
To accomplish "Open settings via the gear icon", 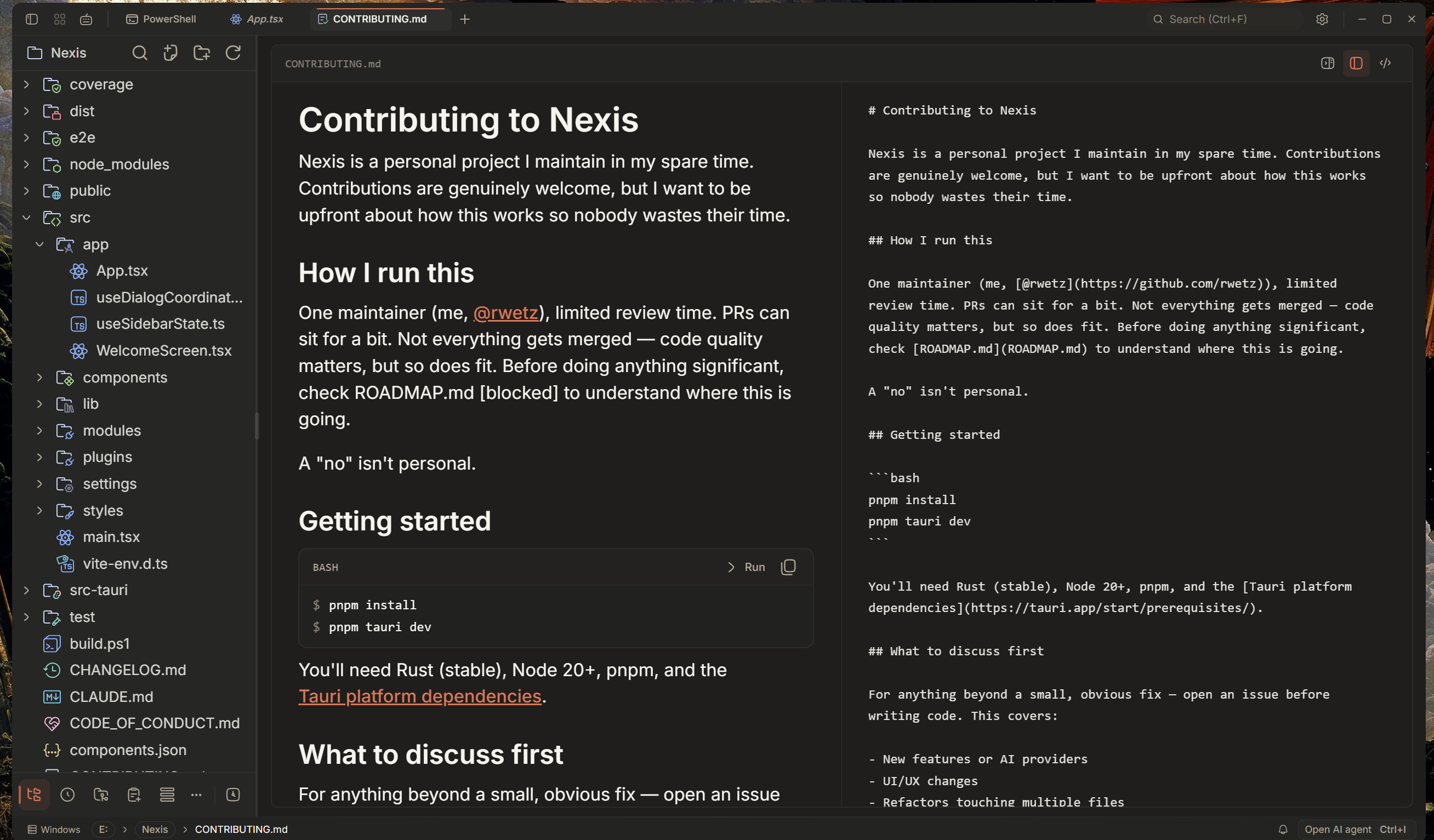I will 1322,19.
